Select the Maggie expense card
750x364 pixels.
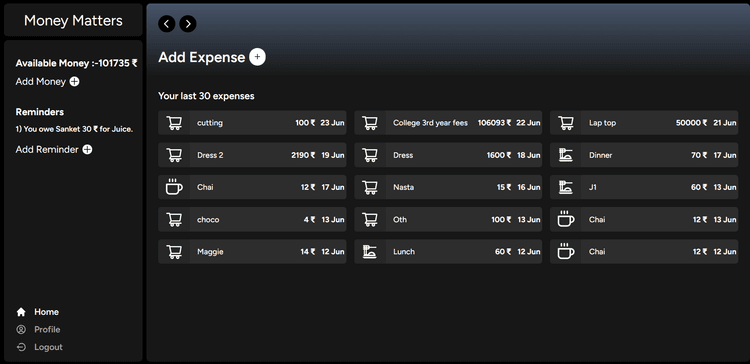252,252
